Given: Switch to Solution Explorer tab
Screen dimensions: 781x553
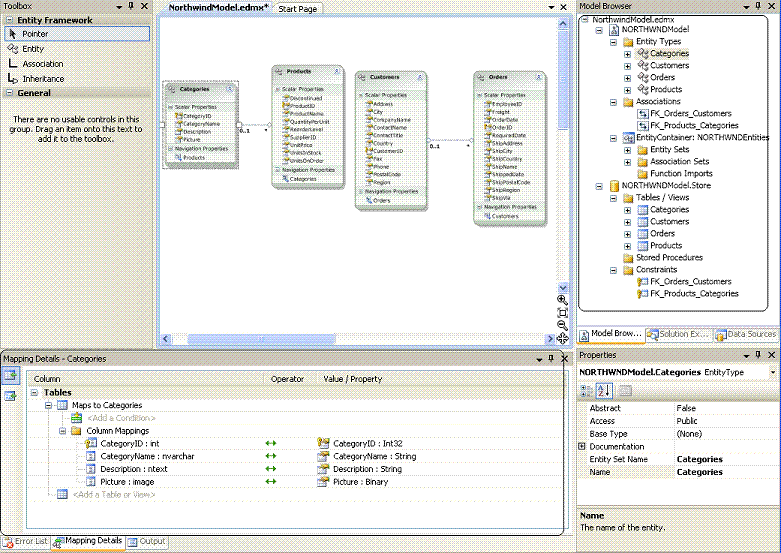Looking at the screenshot, I should click(x=679, y=334).
